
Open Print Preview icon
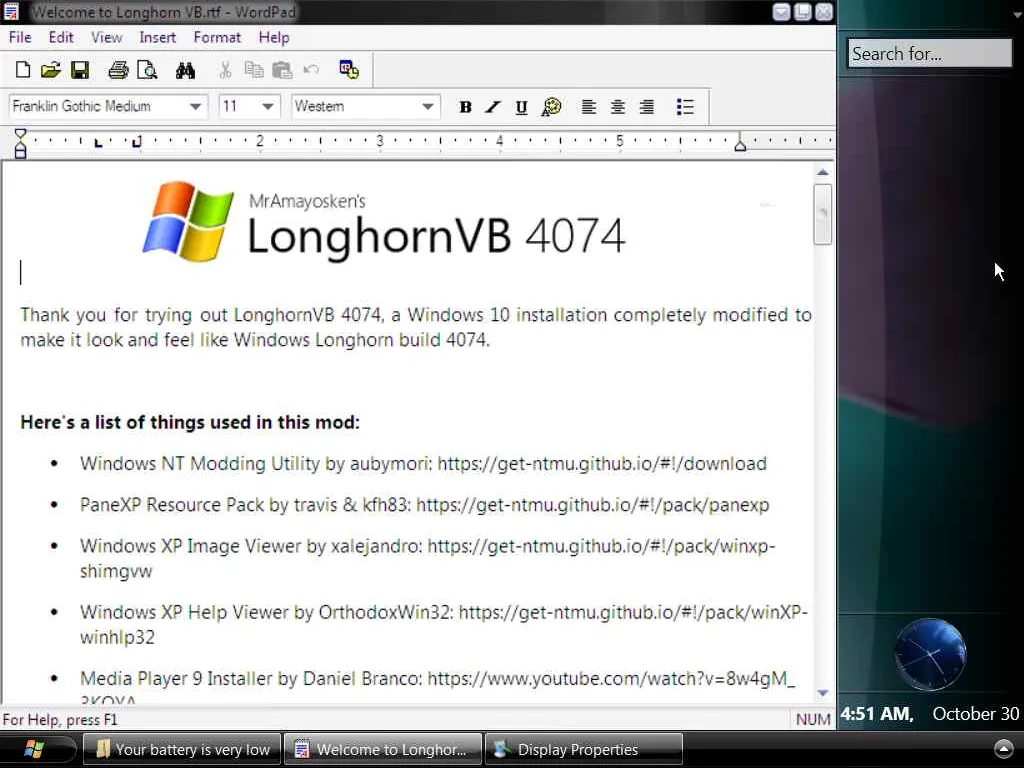point(147,70)
